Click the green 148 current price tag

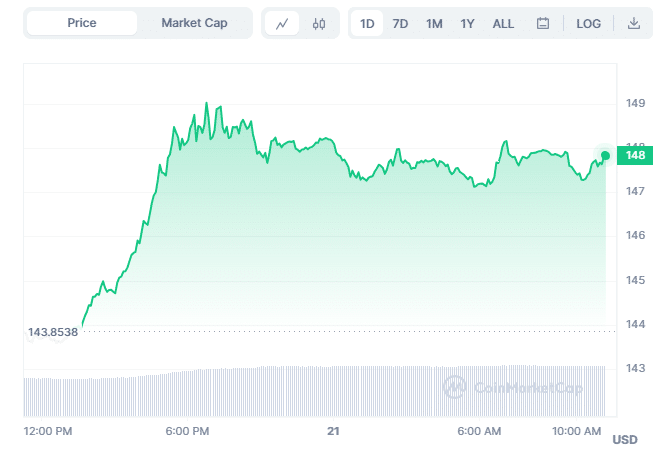[635, 155]
